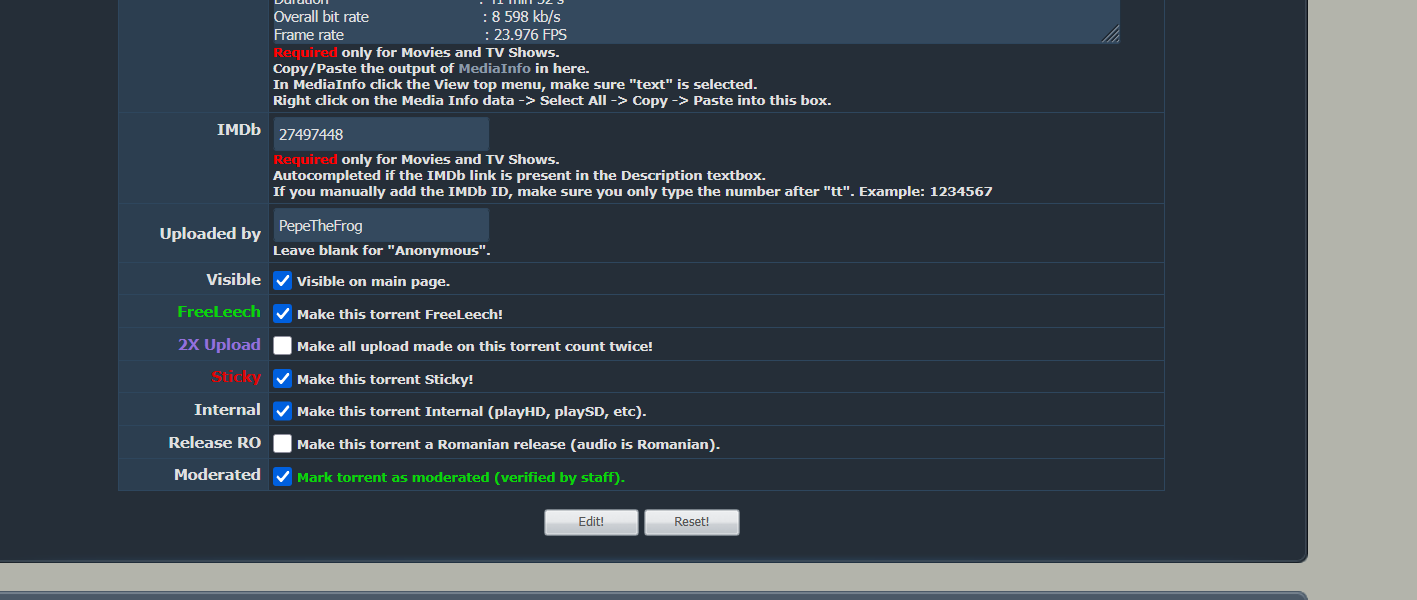Toggle the Moderated checkbox

[x=283, y=477]
